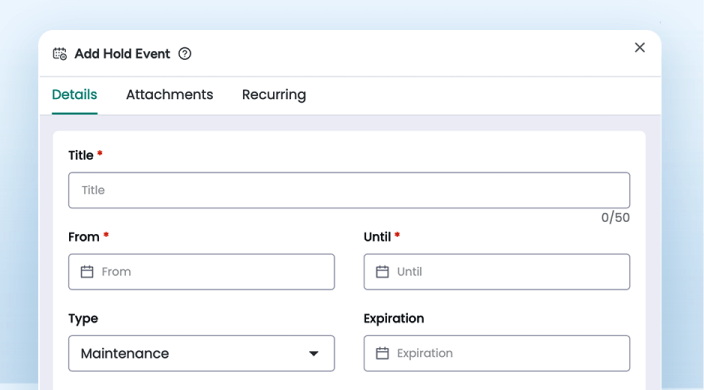The image size is (704, 390).
Task: Click the Add Hold Event heading
Action: [122, 54]
